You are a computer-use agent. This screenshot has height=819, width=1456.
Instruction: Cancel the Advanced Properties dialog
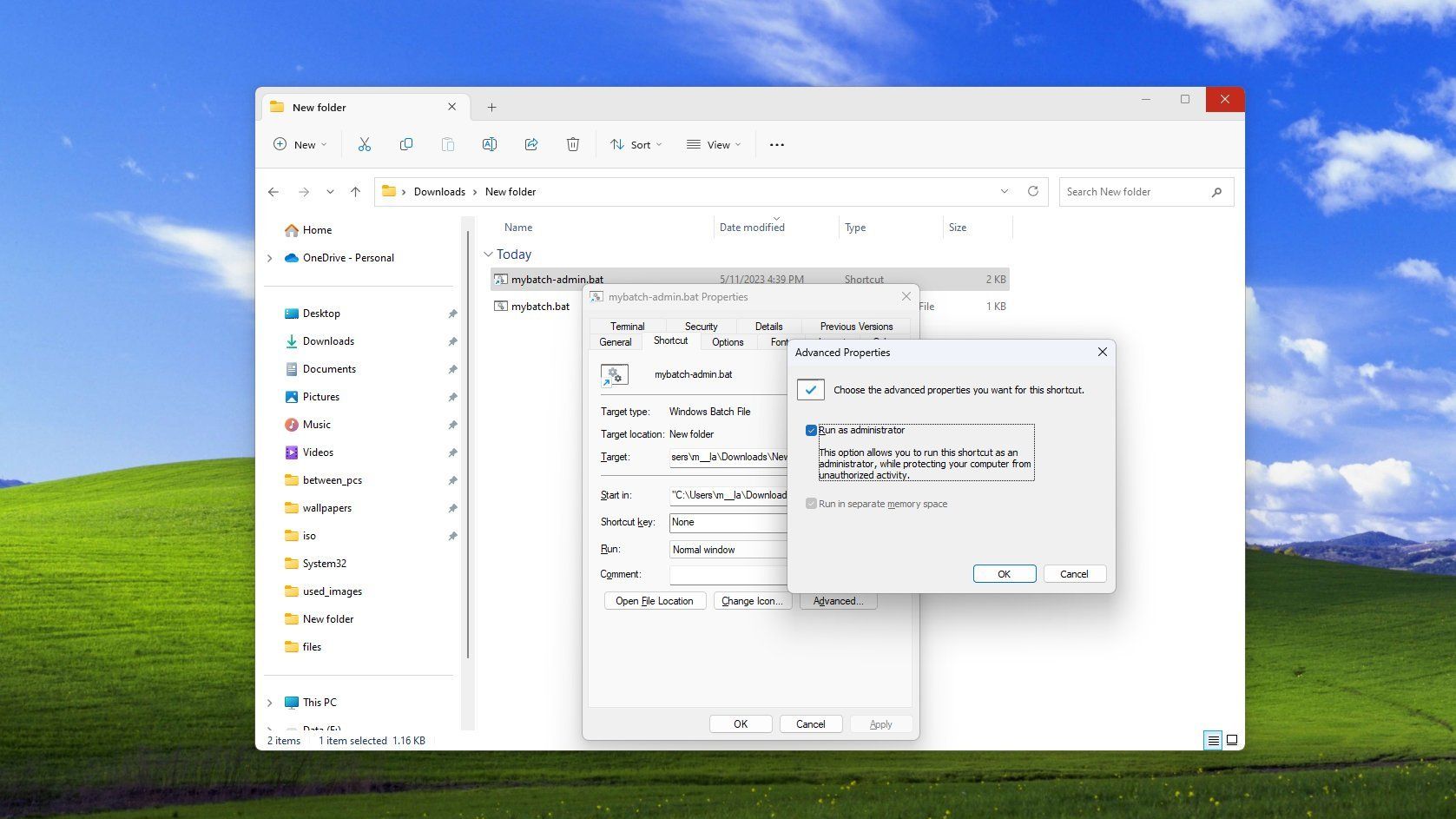click(1073, 574)
